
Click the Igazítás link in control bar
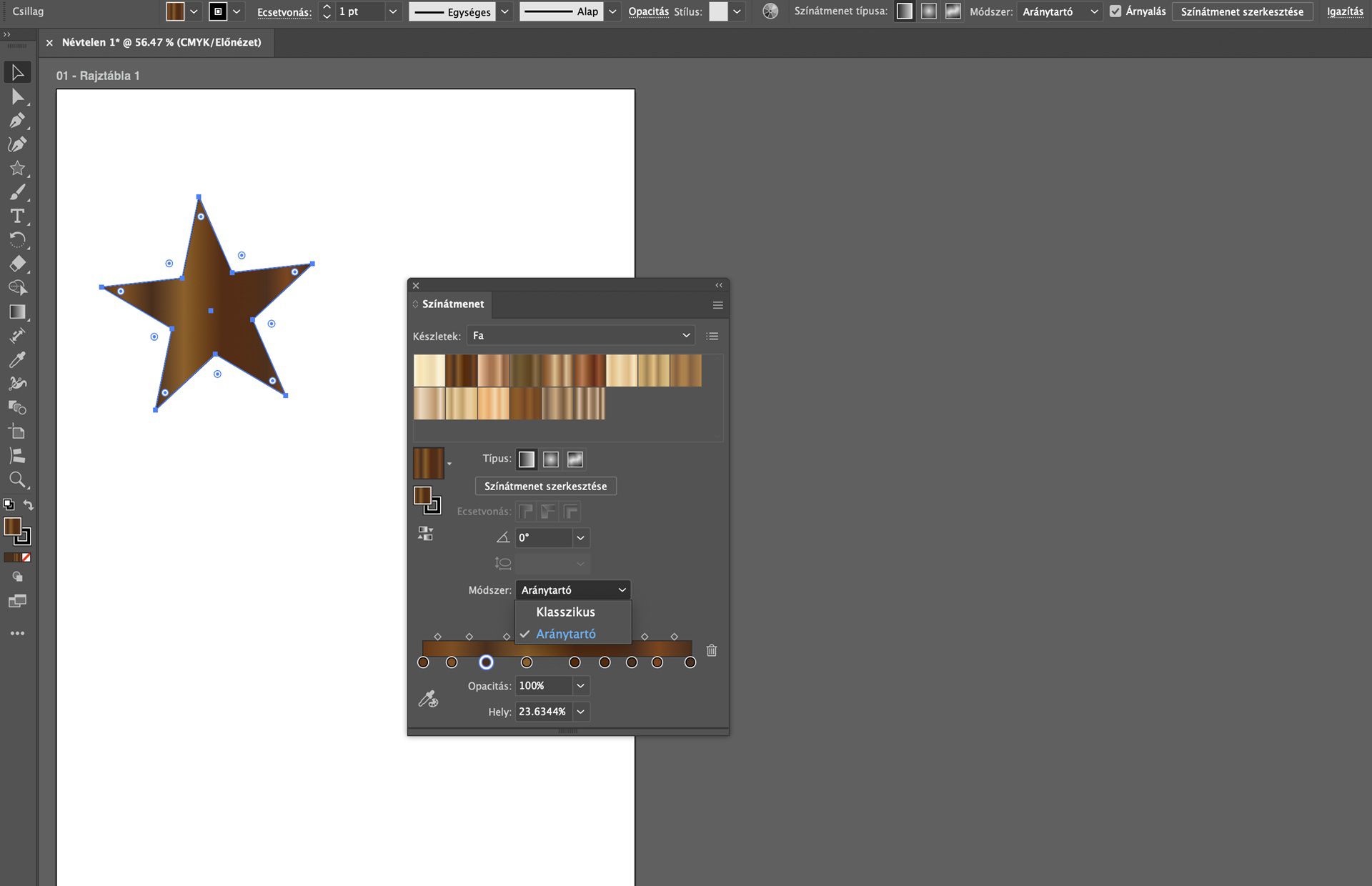click(1345, 11)
